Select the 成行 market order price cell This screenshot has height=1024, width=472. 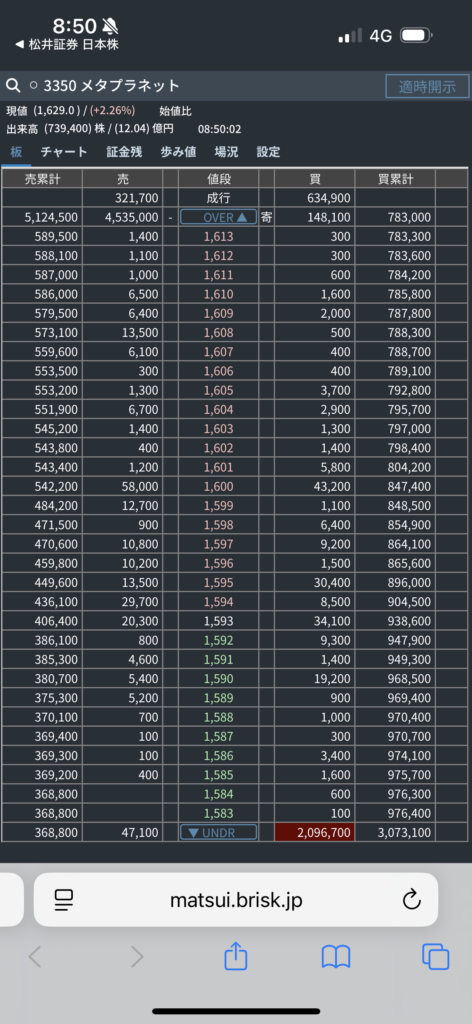[218, 198]
